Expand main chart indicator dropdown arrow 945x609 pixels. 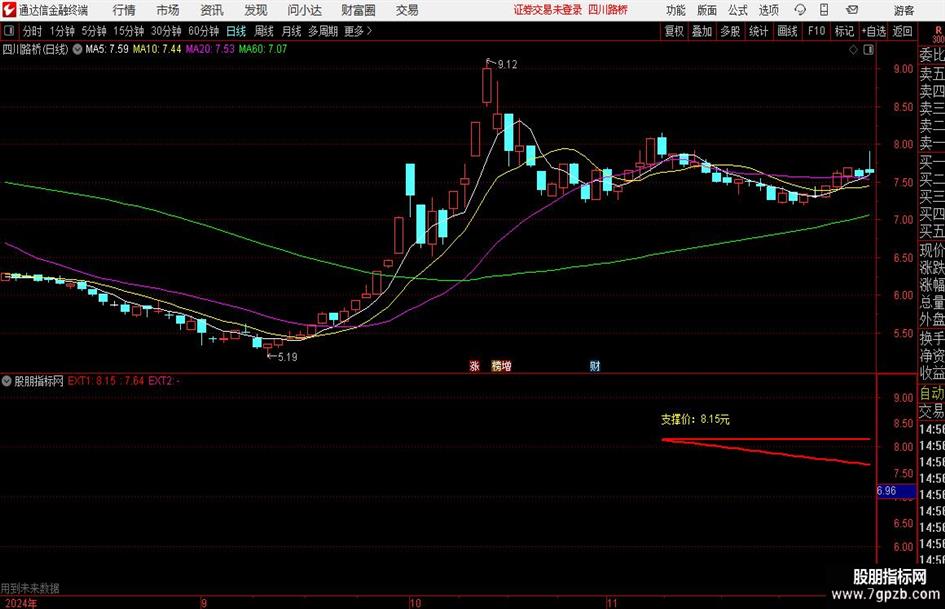tap(77, 49)
